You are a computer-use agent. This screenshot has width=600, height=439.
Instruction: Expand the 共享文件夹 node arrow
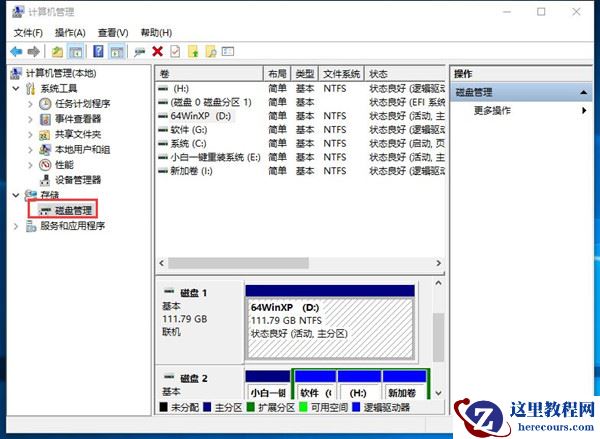30,134
